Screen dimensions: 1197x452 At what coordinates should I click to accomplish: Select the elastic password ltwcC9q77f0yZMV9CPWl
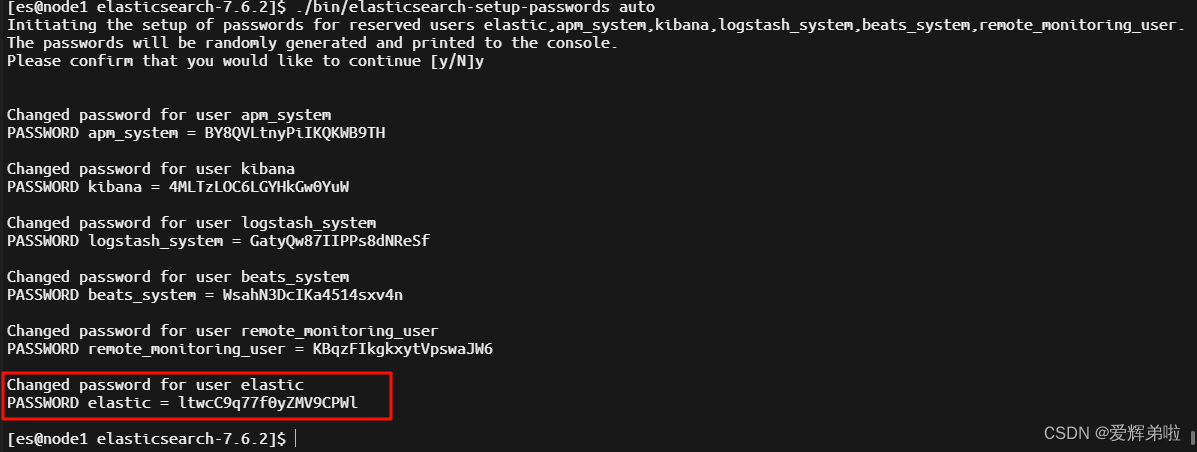[x=268, y=403]
